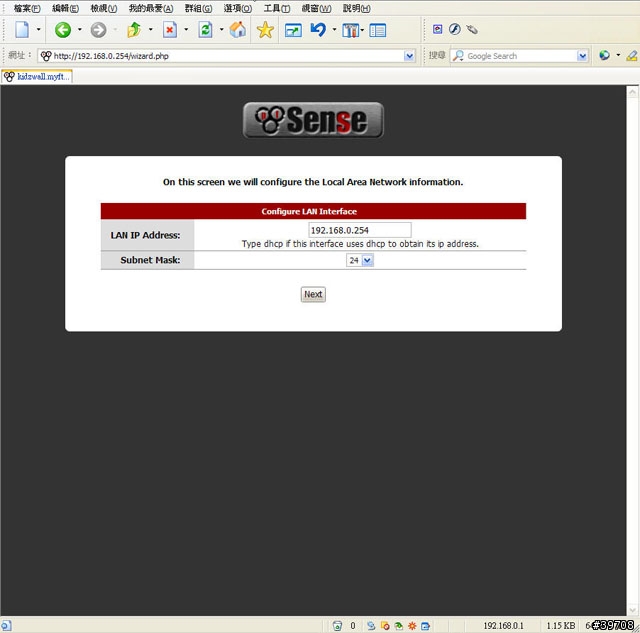Open the Edit menu (編輯)
Image resolution: width=640 pixels, height=633 pixels.
pyautogui.click(x=65, y=8)
